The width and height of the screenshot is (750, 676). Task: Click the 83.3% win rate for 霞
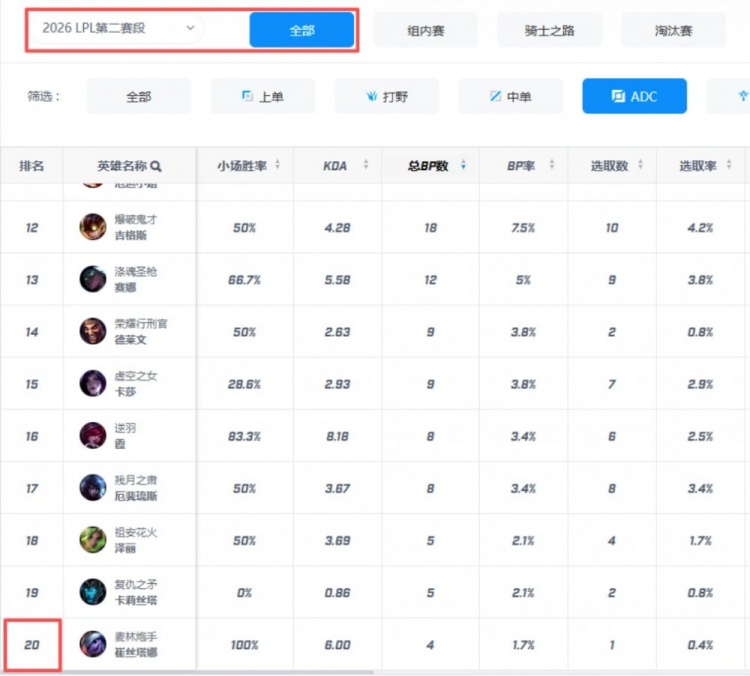coord(244,436)
